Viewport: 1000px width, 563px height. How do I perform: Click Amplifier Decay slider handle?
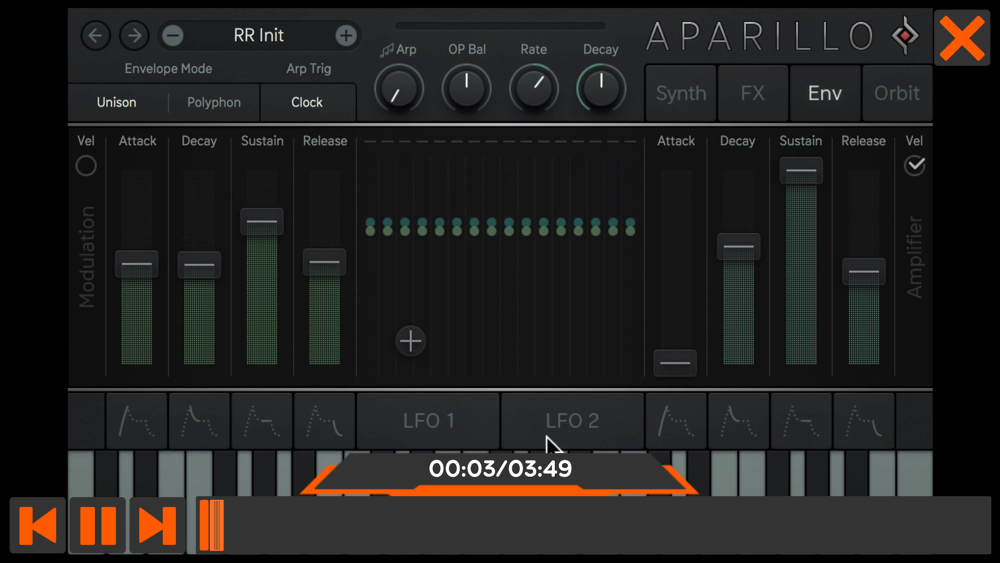point(739,247)
